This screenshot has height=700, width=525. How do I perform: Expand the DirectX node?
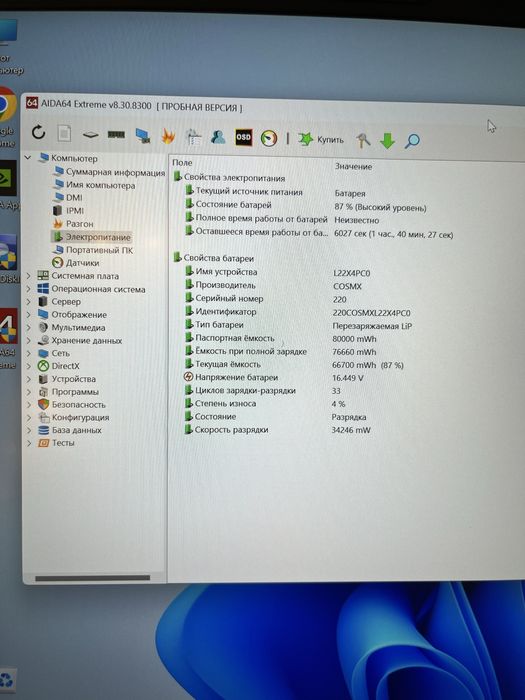click(29, 366)
